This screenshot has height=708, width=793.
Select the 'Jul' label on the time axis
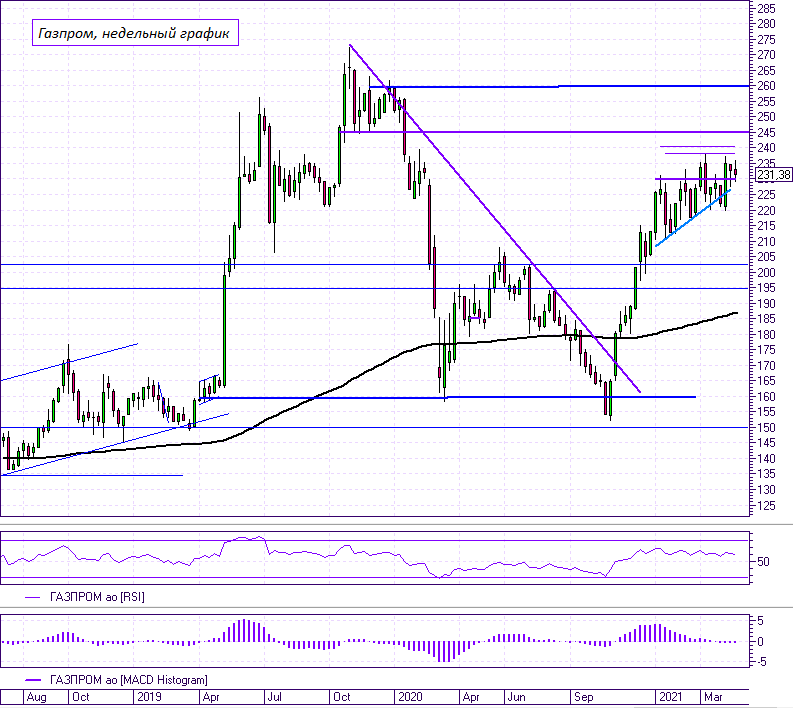click(275, 697)
